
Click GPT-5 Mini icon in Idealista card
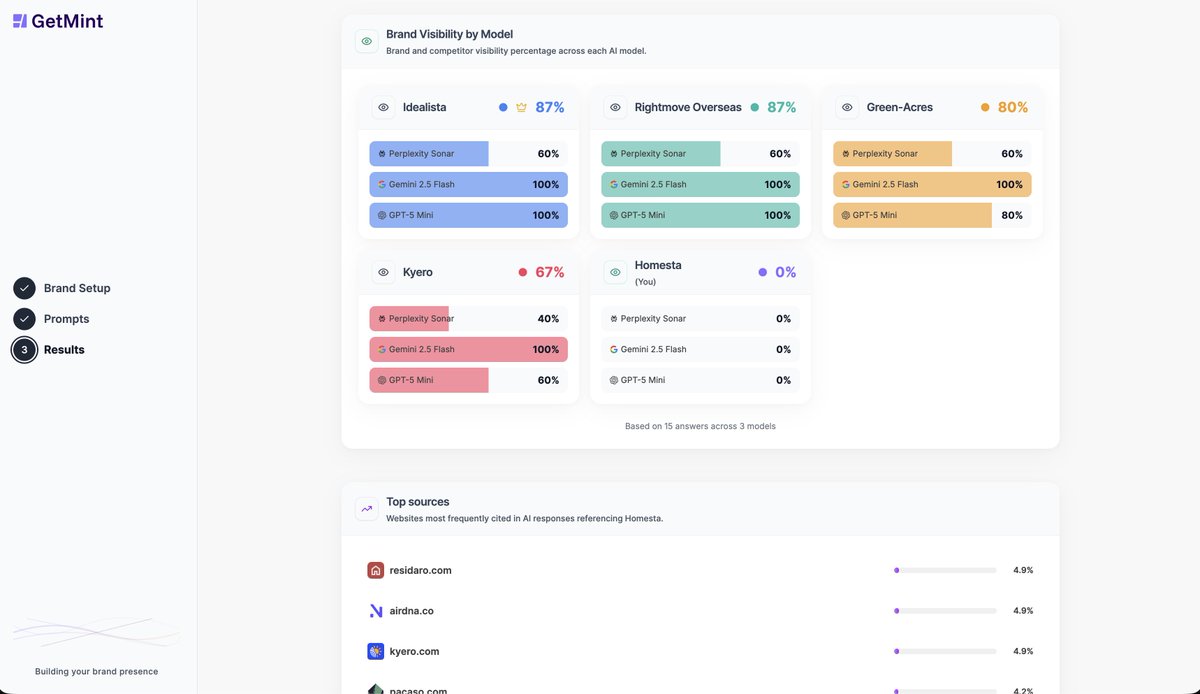click(x=382, y=215)
